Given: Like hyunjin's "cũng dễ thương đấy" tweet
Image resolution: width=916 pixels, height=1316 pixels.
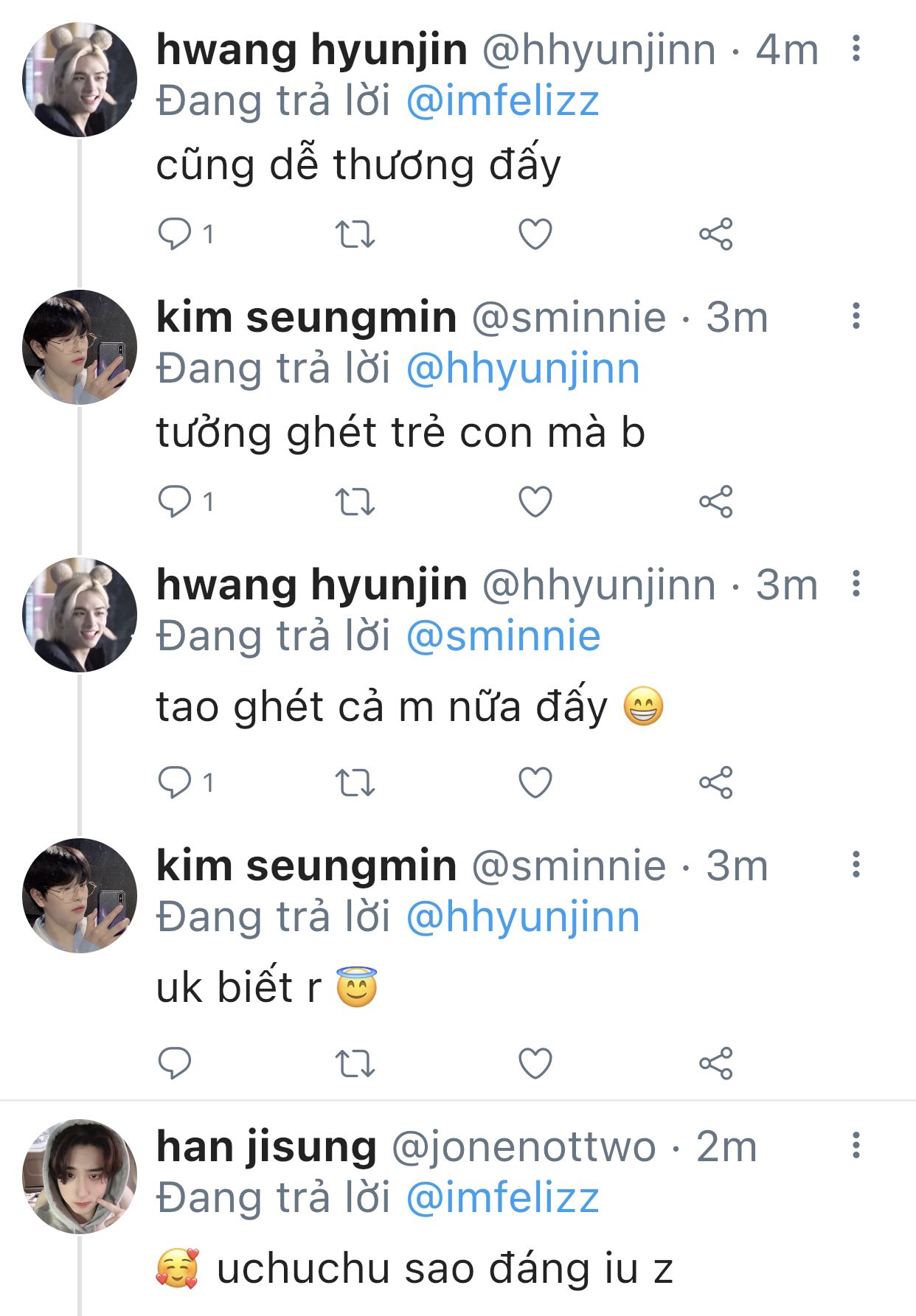Looking at the screenshot, I should [x=535, y=234].
